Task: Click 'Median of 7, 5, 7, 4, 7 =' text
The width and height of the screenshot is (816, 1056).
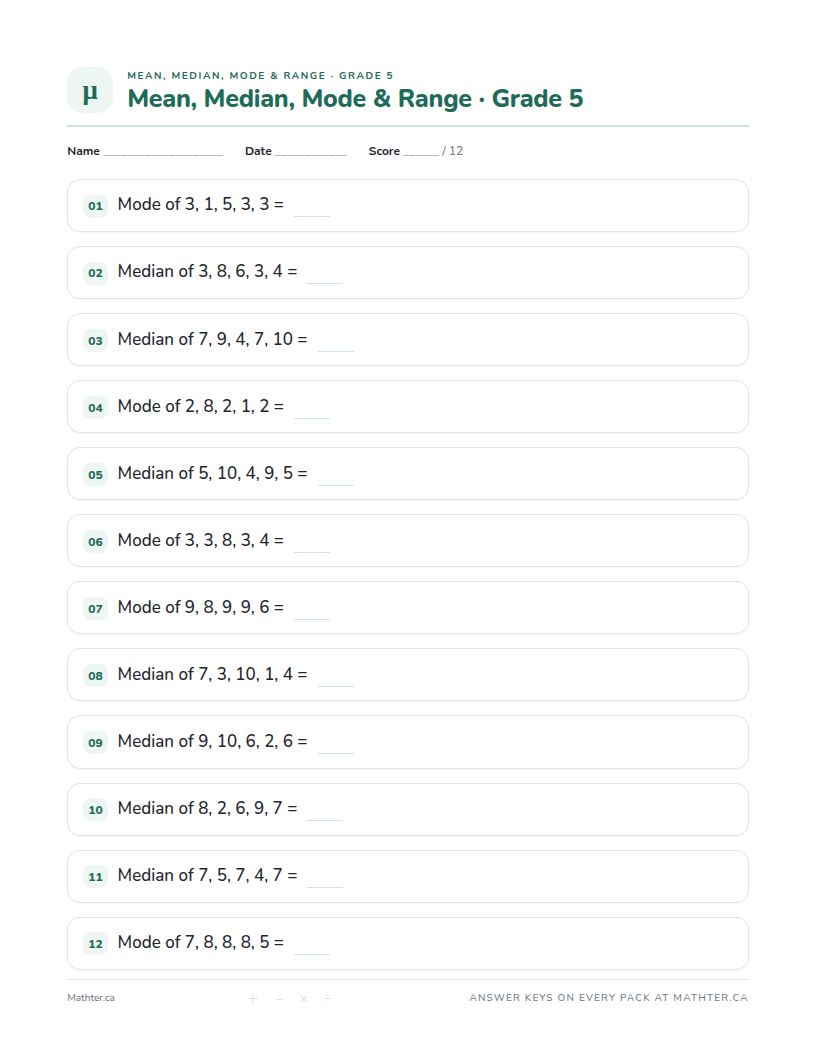Action: [207, 875]
